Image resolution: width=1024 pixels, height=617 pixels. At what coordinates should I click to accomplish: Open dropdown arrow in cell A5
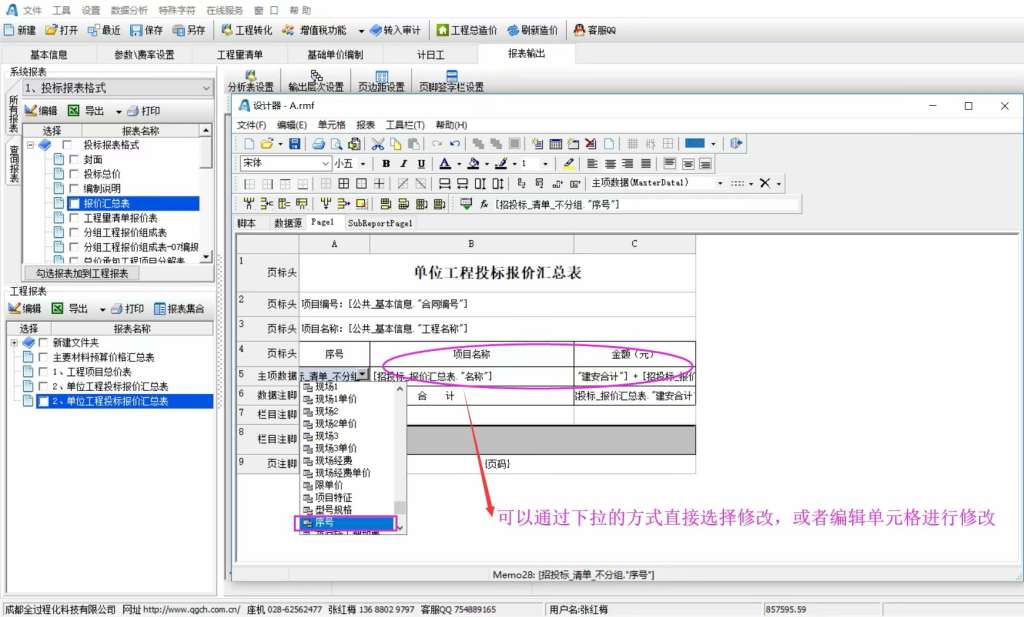pos(362,375)
